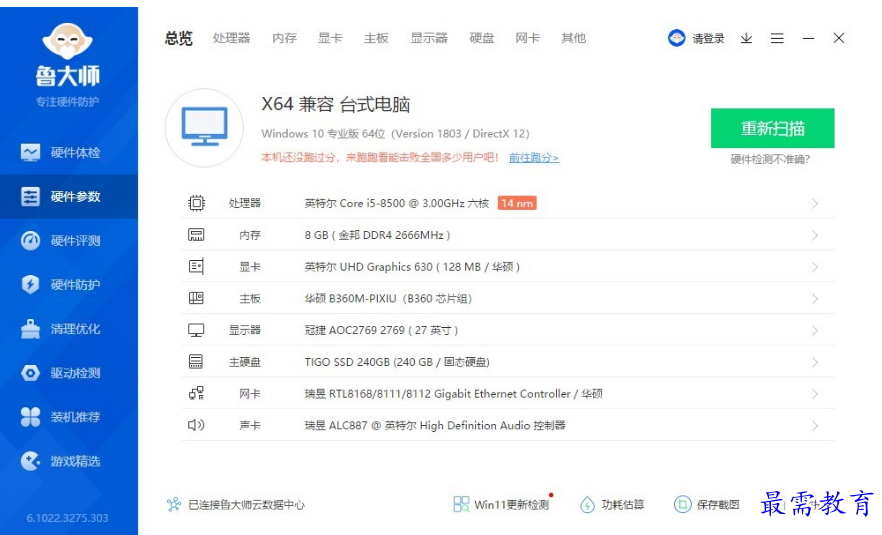Image resolution: width=882 pixels, height=535 pixels.
Task: Switch to the 处理器 tab
Action: pyautogui.click(x=231, y=38)
